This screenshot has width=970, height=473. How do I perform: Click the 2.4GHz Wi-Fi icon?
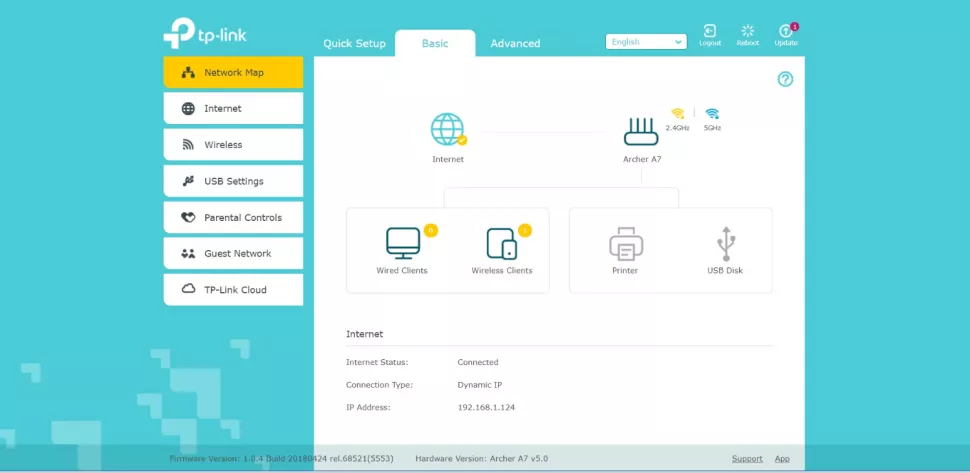[678, 114]
